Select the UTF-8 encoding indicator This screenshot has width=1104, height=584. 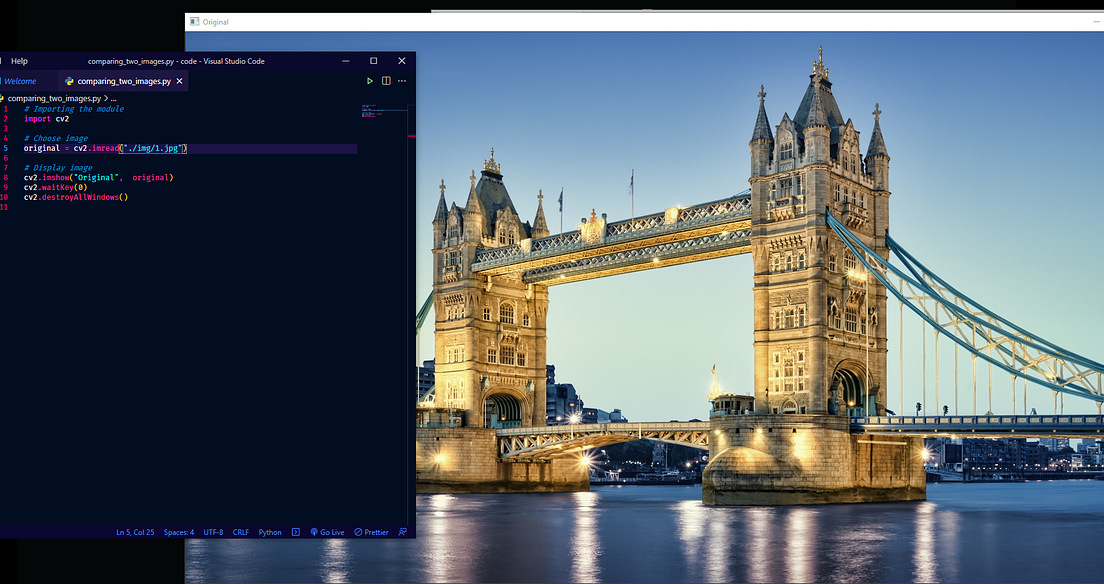213,533
